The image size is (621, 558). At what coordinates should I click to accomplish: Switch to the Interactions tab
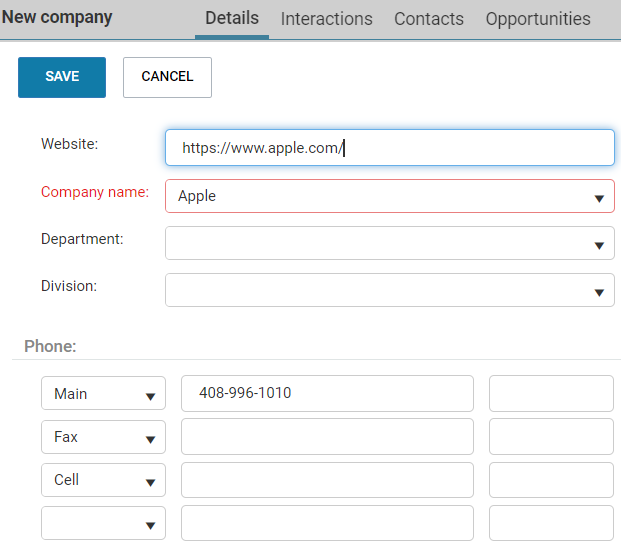click(x=326, y=19)
